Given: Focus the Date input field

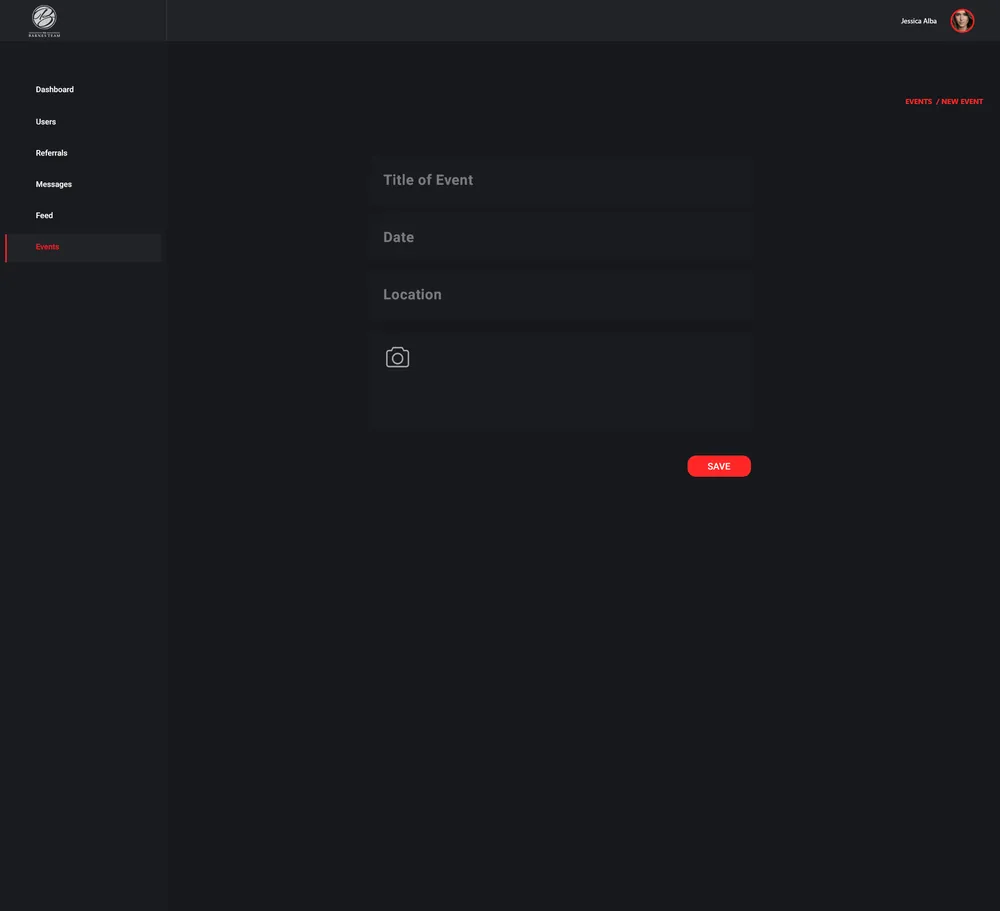Looking at the screenshot, I should pos(561,237).
